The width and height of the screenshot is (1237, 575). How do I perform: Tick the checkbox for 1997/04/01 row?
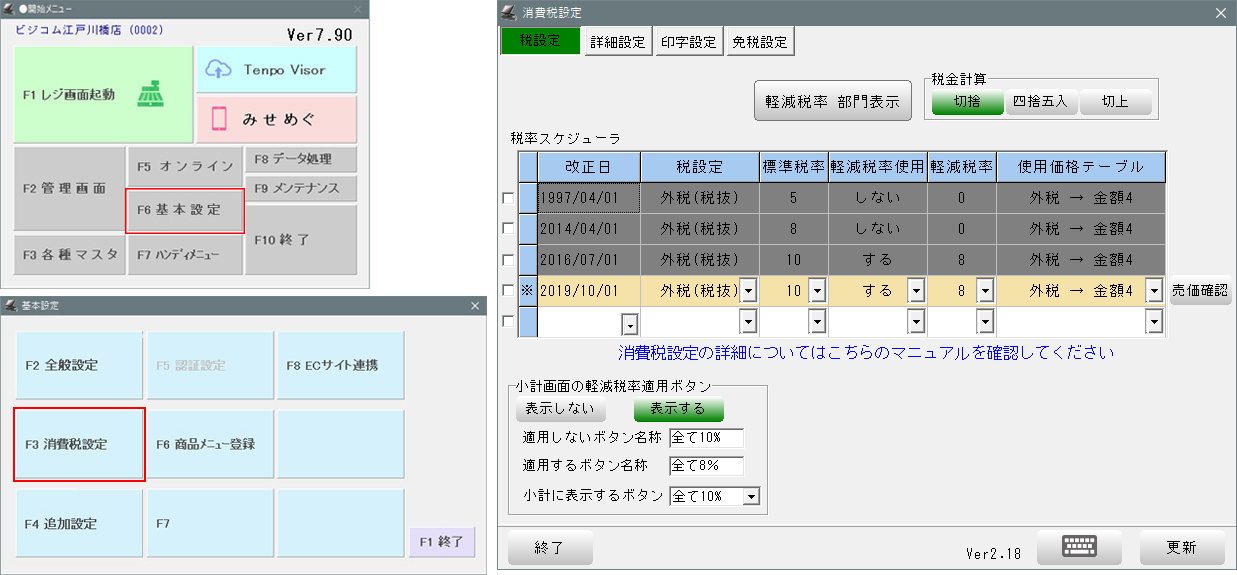pos(508,198)
